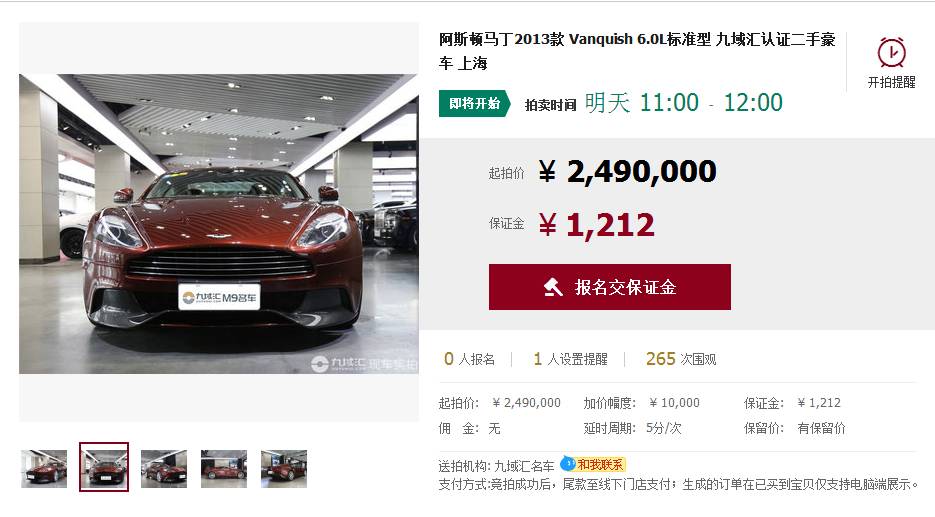The width and height of the screenshot is (935, 517).
Task: Open the 和我联系 chat link
Action: [x=600, y=465]
